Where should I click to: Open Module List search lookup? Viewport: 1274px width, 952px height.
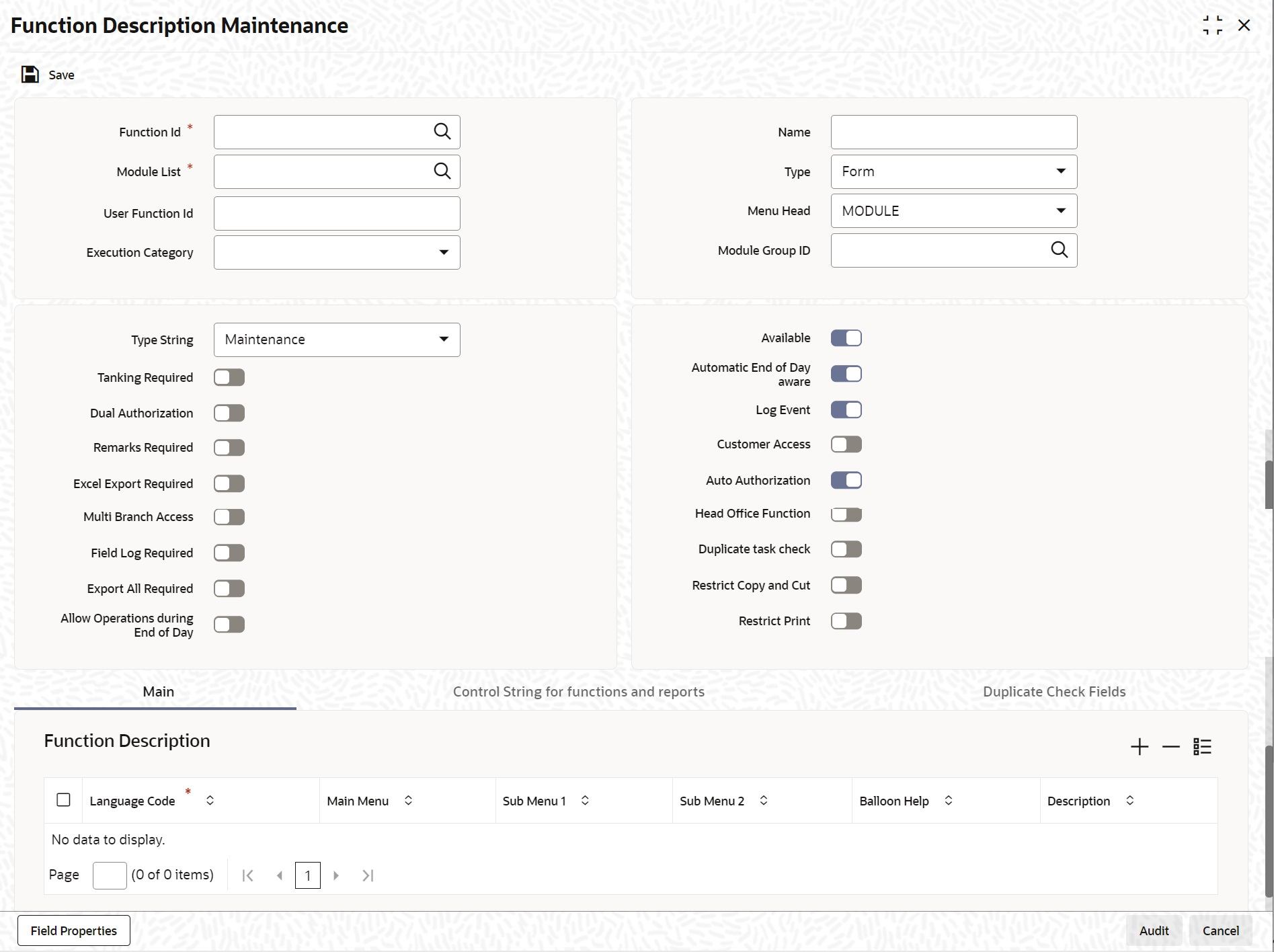(442, 171)
